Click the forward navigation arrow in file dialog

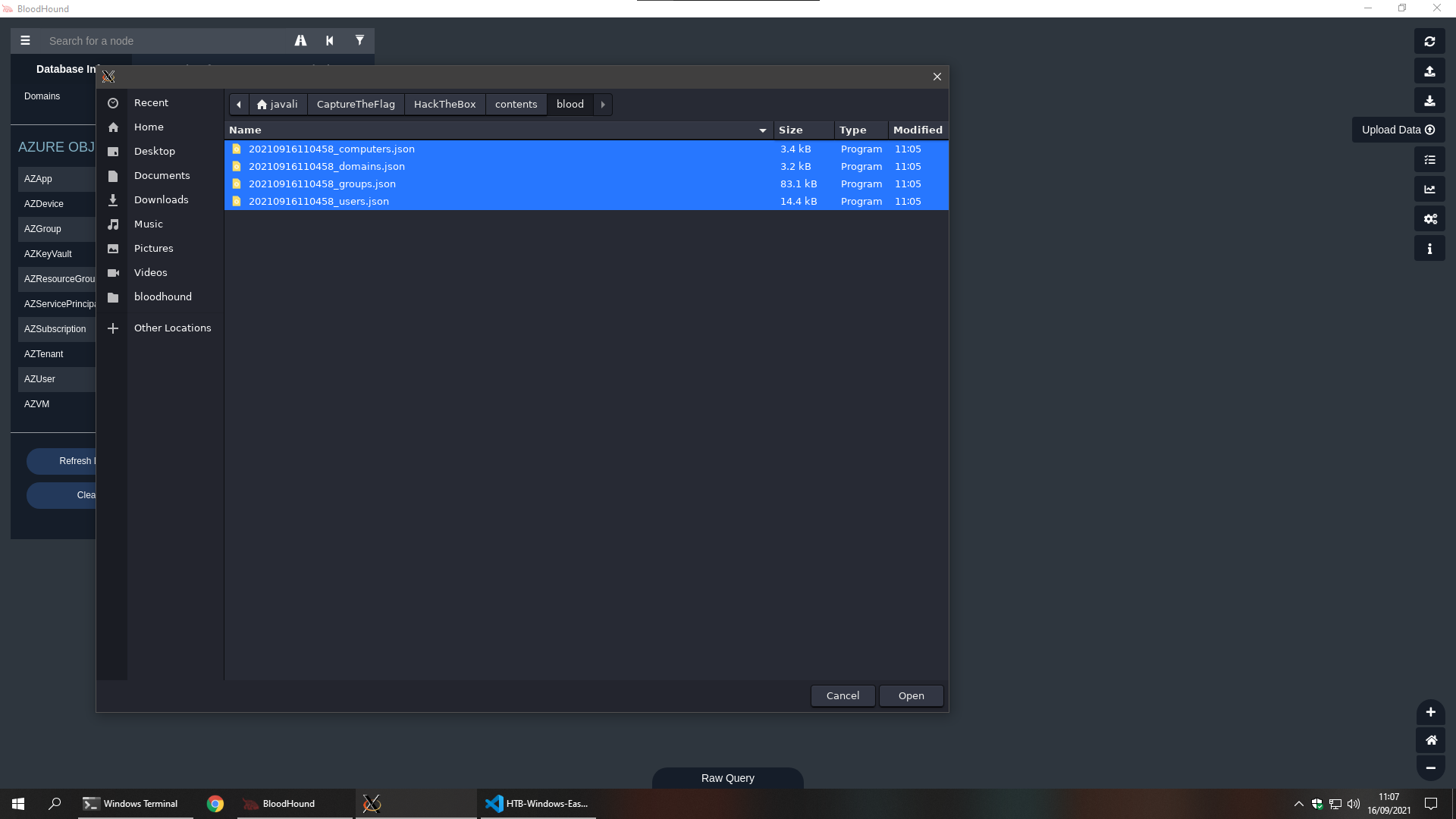(603, 104)
